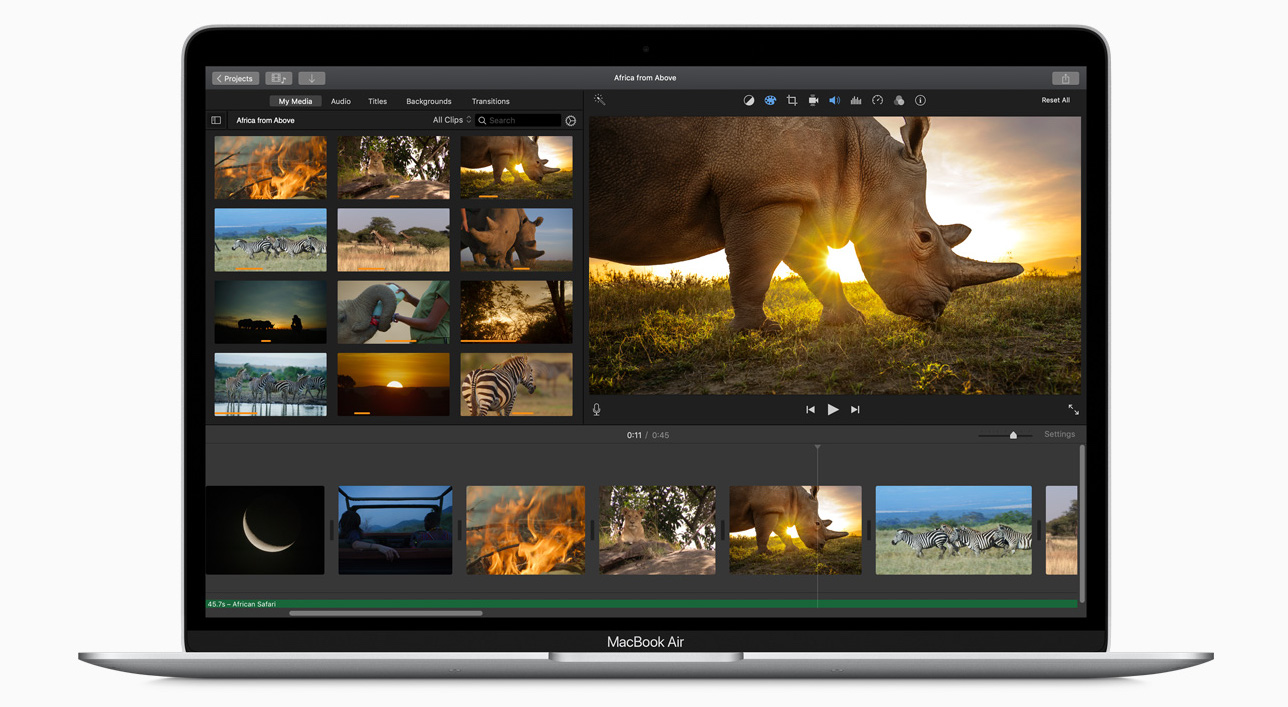Switch to the Transitions tab

490,101
